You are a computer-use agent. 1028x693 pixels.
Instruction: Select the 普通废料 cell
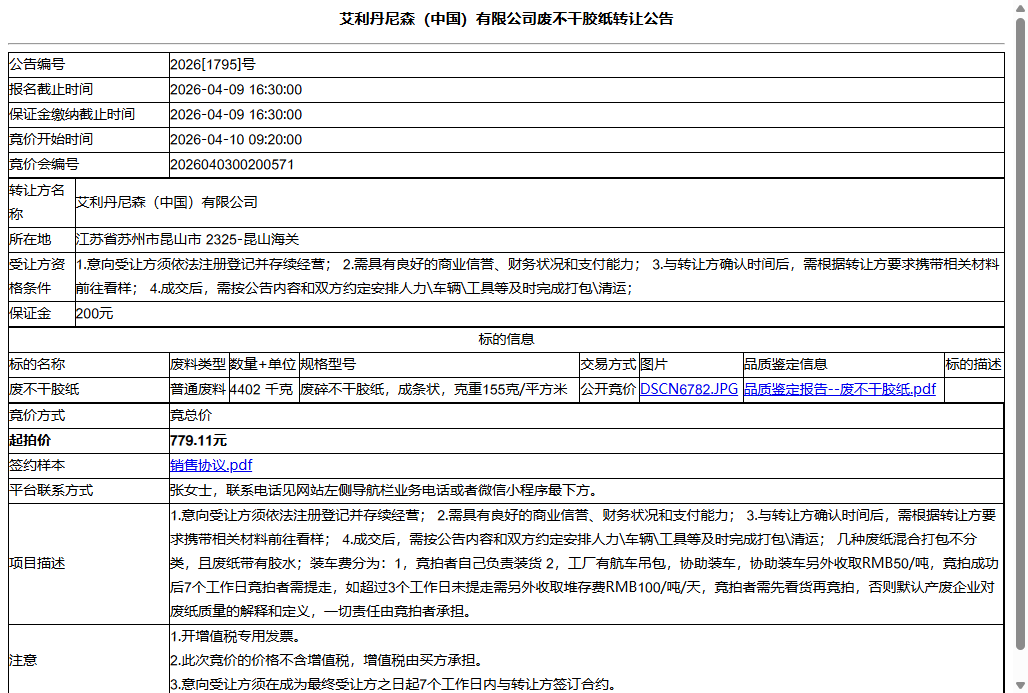tap(199, 389)
